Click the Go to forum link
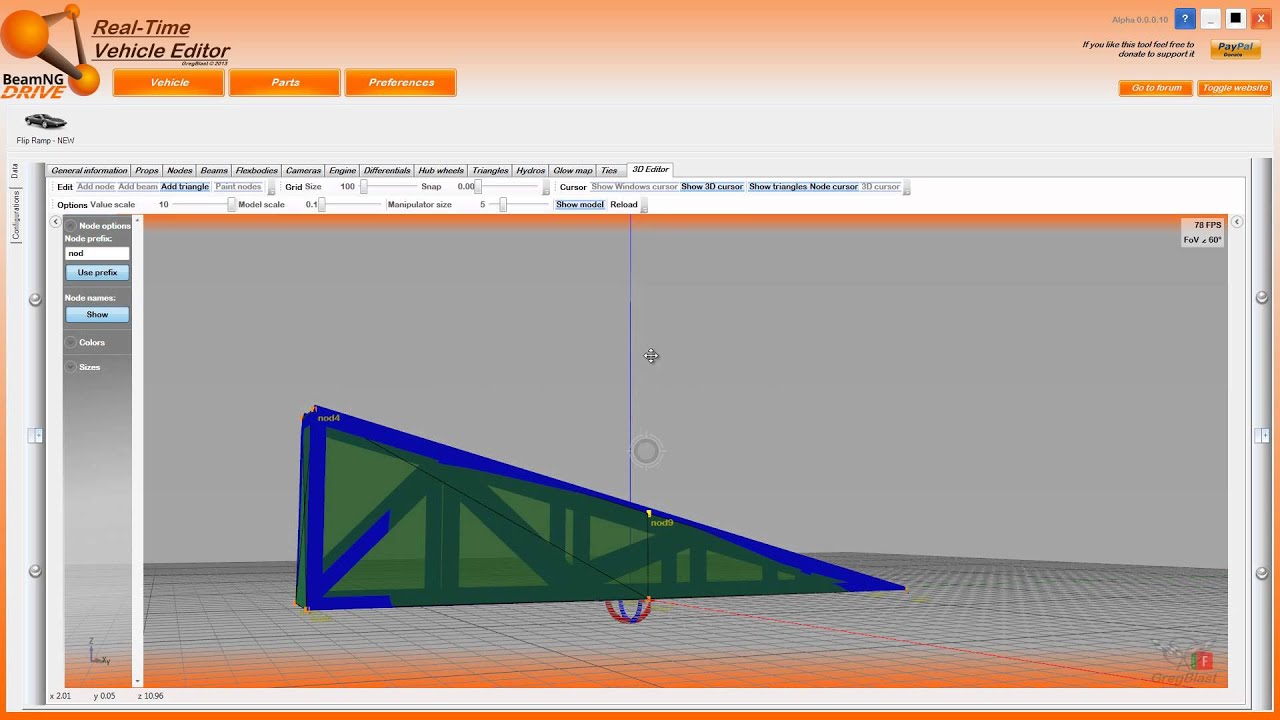Viewport: 1280px width, 720px height. click(1156, 88)
